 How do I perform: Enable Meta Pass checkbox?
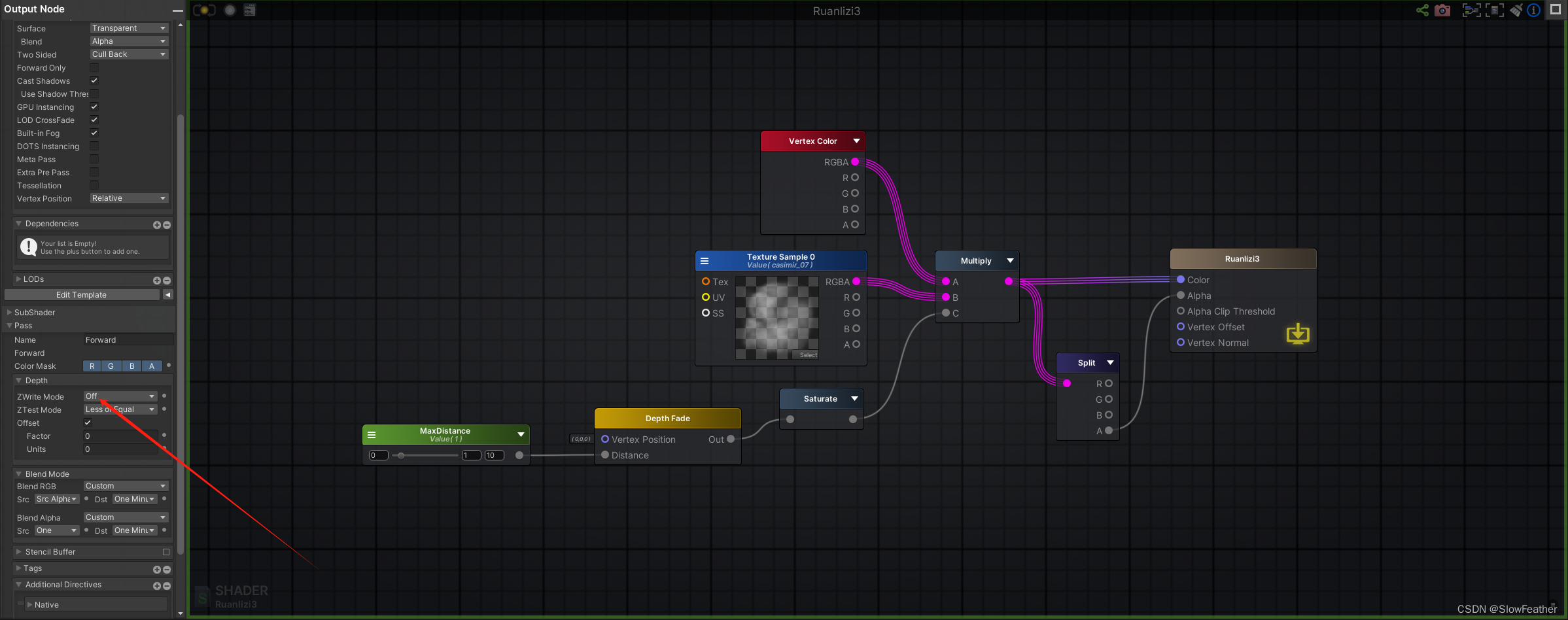(94, 159)
